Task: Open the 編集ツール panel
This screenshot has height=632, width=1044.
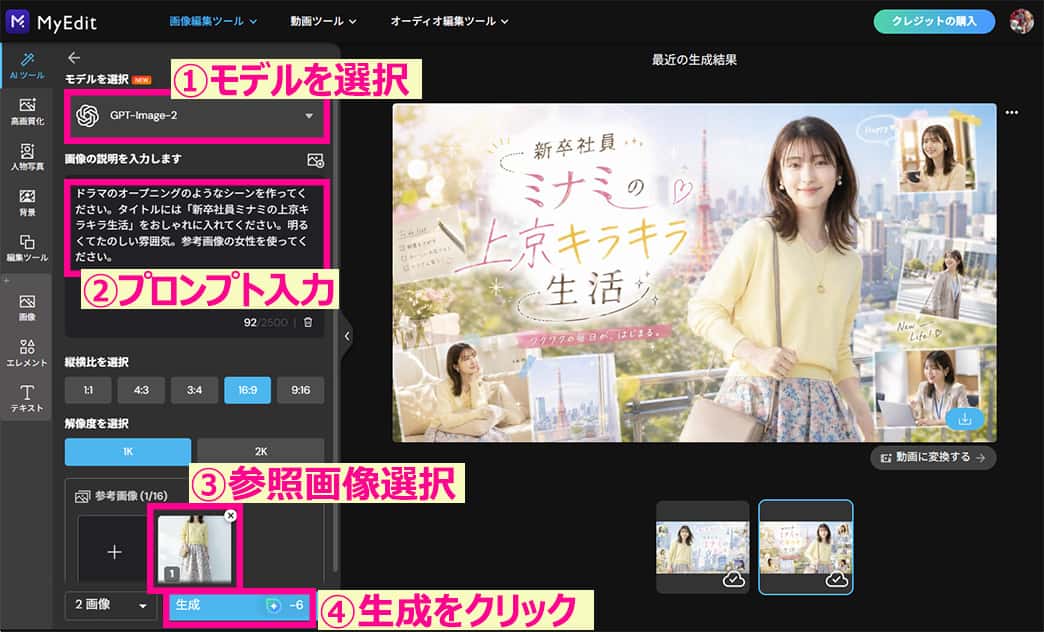Action: point(27,248)
